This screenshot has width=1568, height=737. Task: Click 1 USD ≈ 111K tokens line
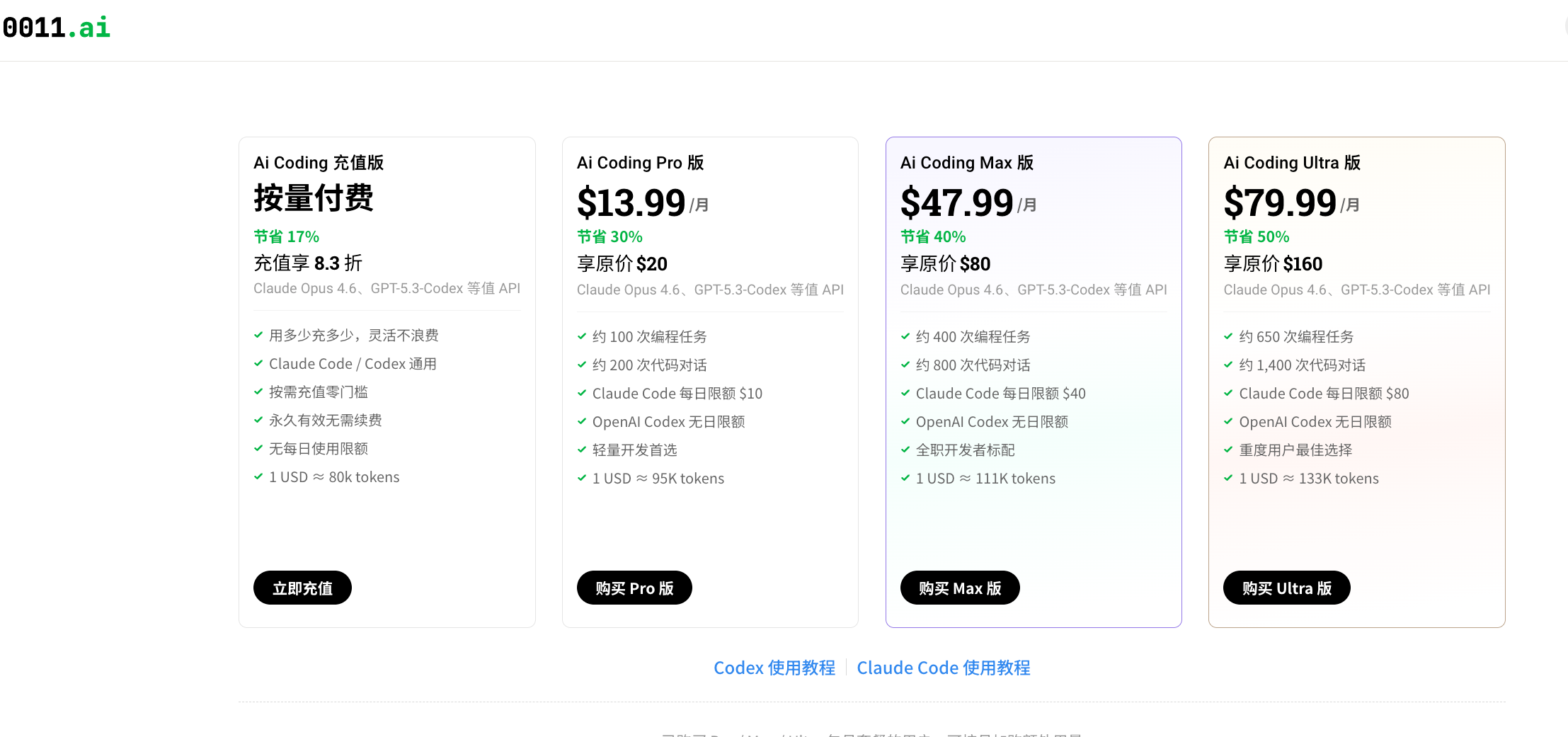tap(985, 479)
